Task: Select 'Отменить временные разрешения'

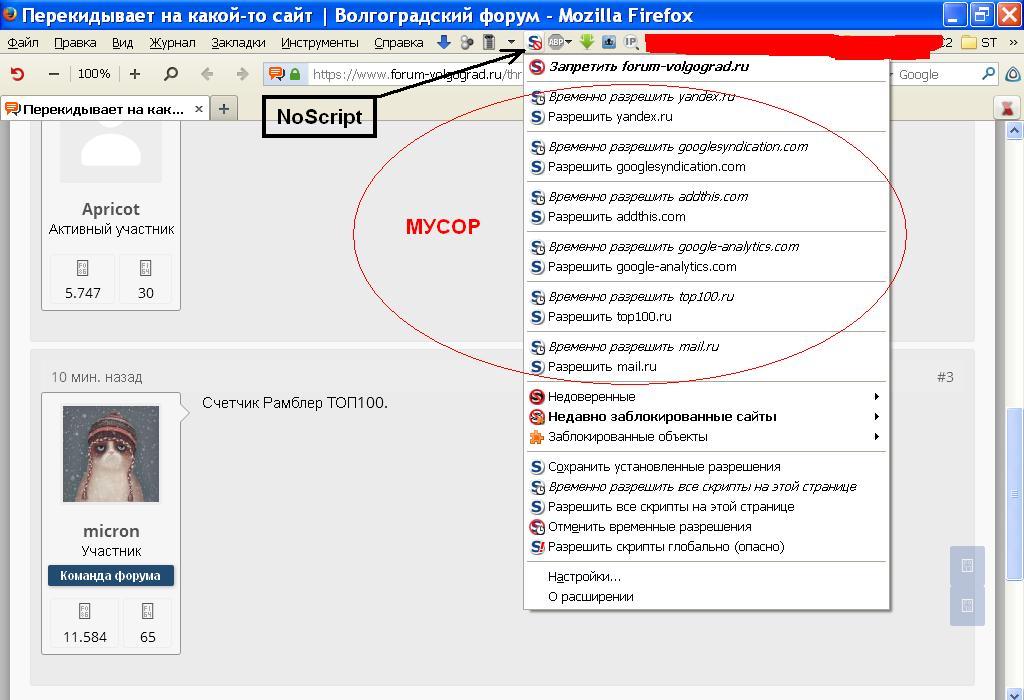Action: [x=707, y=527]
